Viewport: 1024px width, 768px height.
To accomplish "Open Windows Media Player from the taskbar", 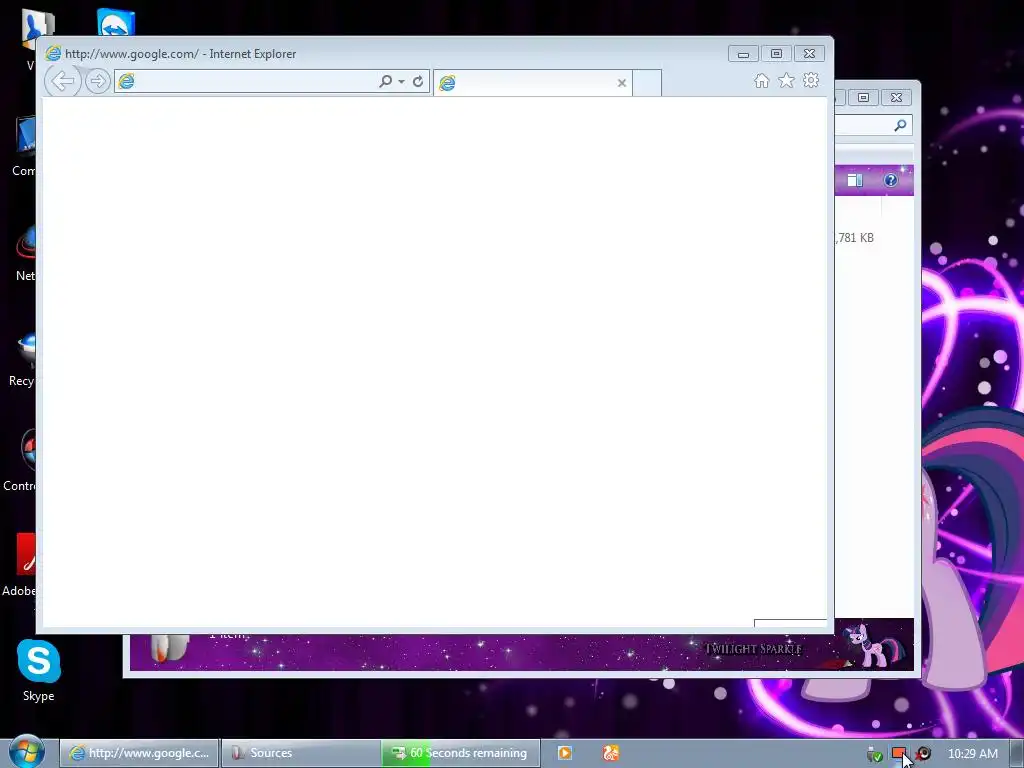I will pyautogui.click(x=565, y=753).
